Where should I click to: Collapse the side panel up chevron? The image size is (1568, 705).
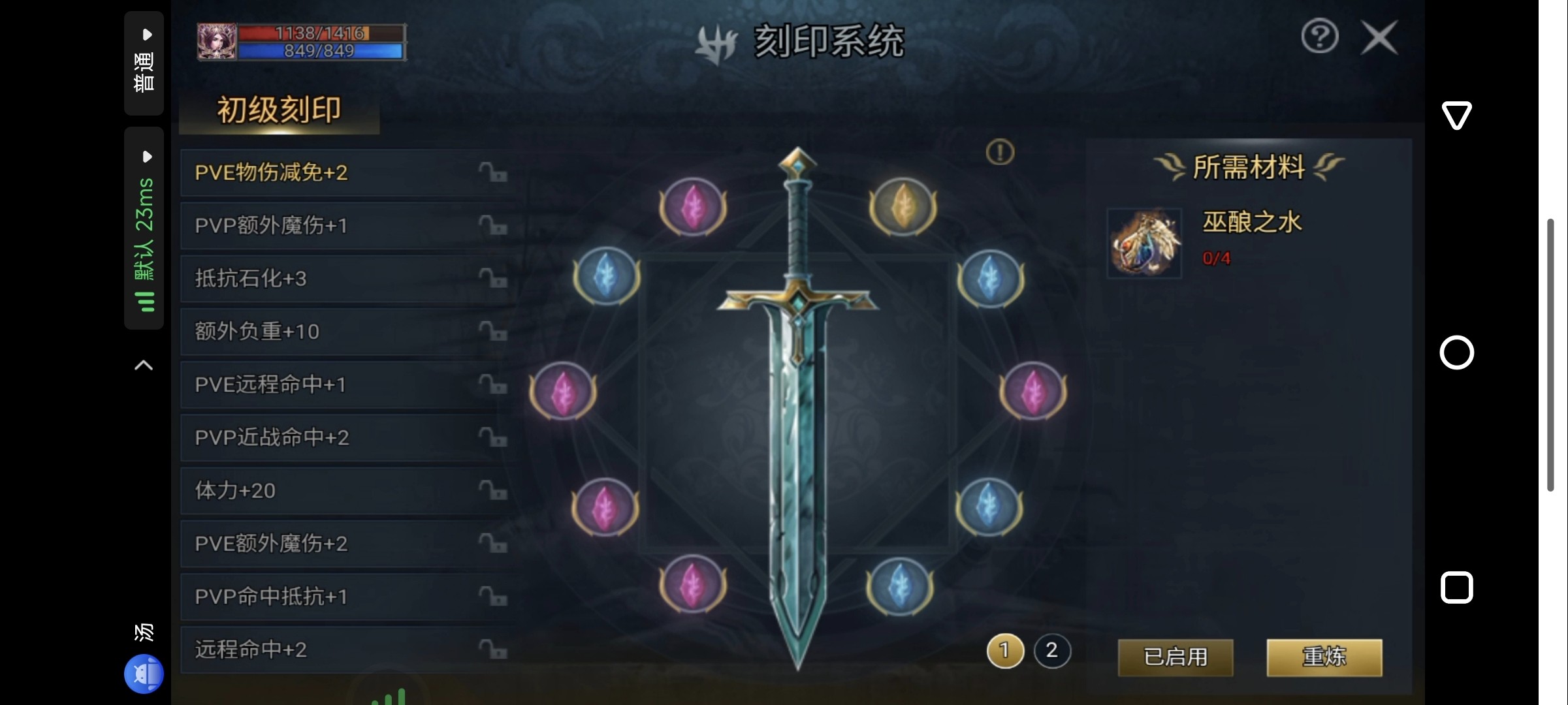pos(144,366)
